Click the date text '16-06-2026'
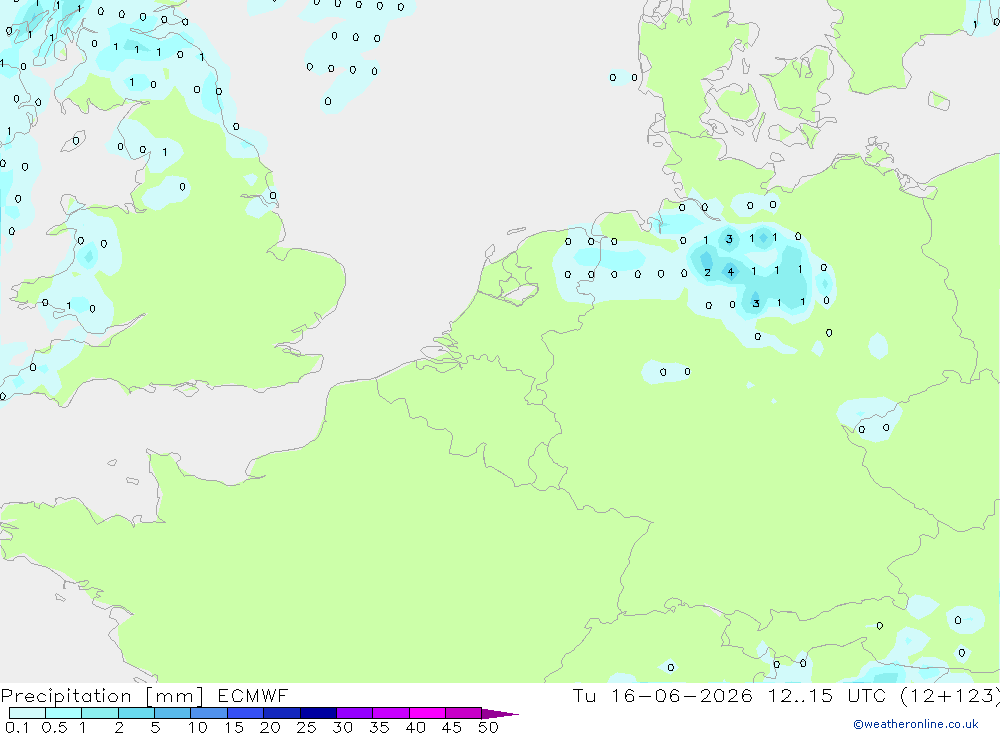 [x=682, y=695]
